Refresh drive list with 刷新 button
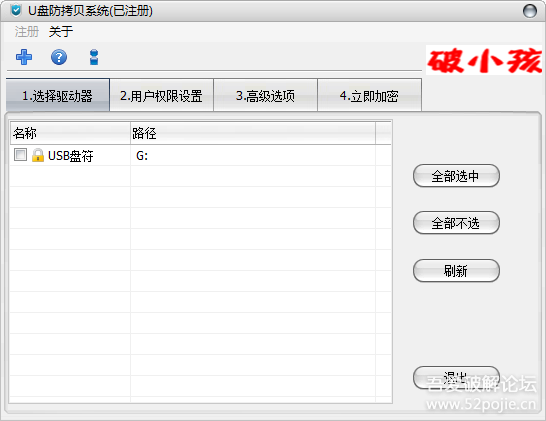546x421 pixels. click(456, 271)
